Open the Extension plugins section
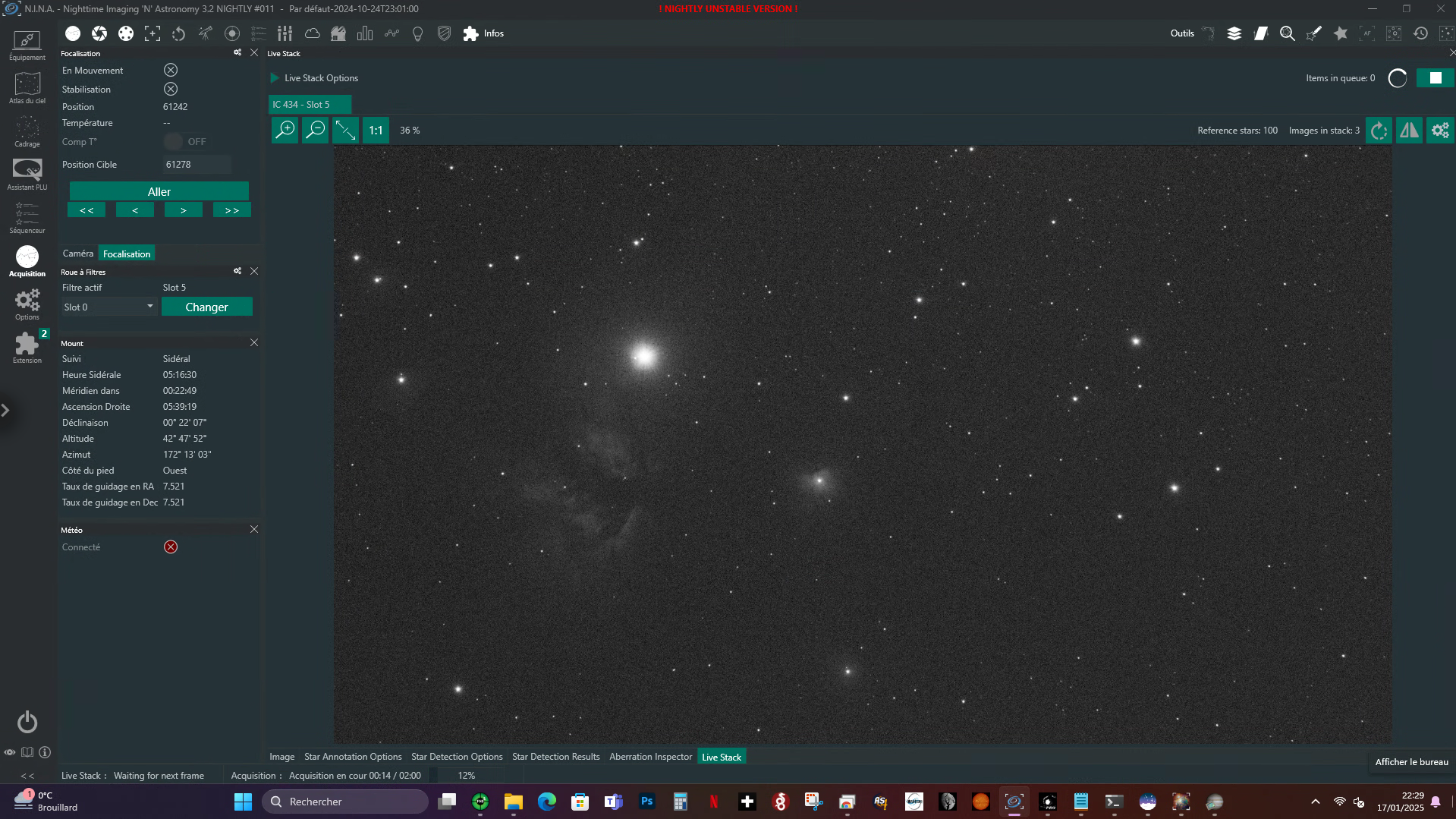1456x819 pixels. click(x=27, y=348)
